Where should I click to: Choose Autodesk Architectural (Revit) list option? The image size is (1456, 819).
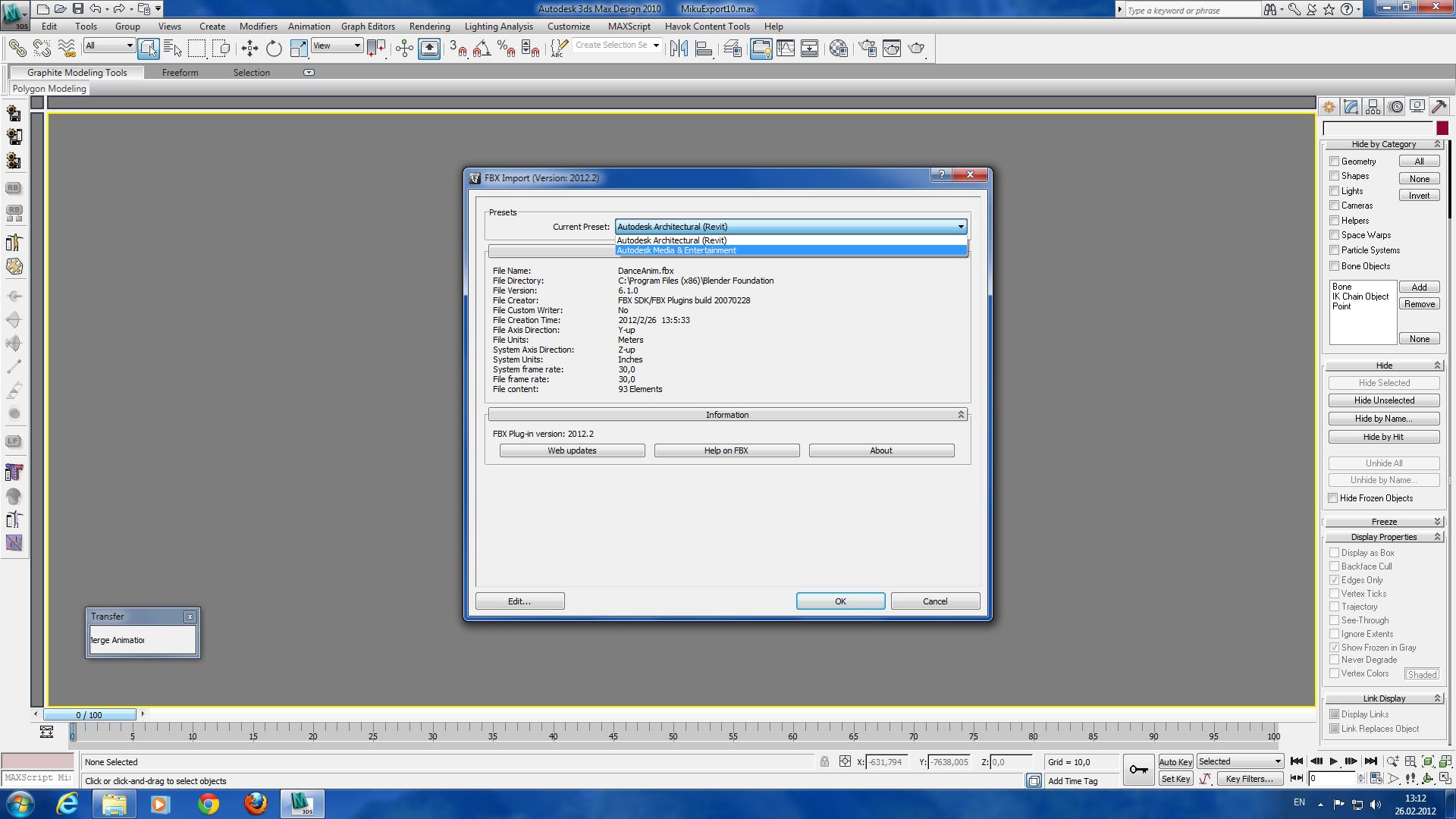(x=791, y=240)
